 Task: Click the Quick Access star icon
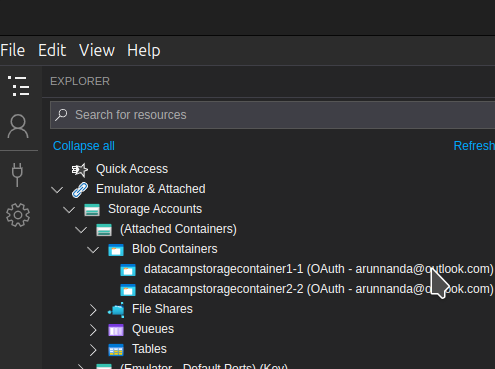click(x=80, y=170)
